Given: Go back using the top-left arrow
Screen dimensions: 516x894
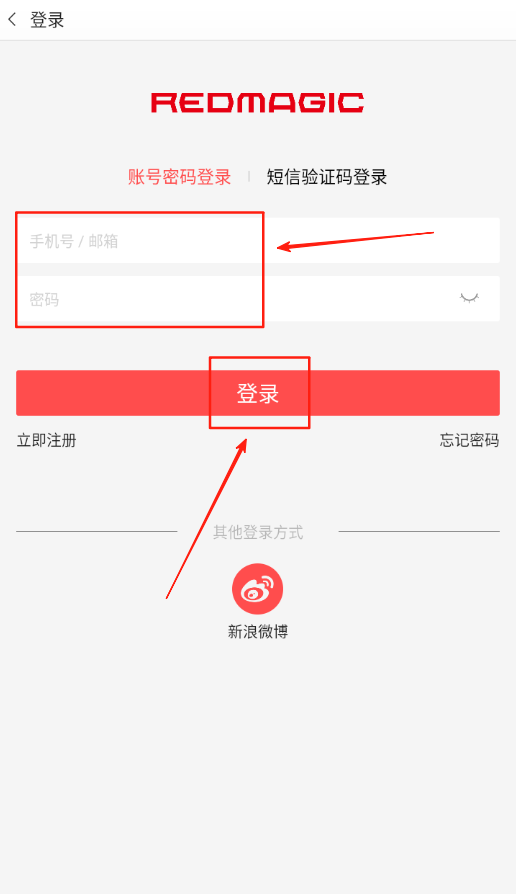Looking at the screenshot, I should pyautogui.click(x=12, y=20).
